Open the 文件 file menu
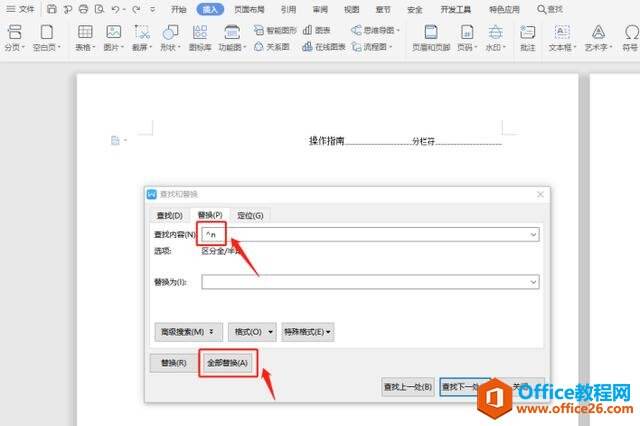Viewport: 640px width, 426px height. [x=20, y=9]
